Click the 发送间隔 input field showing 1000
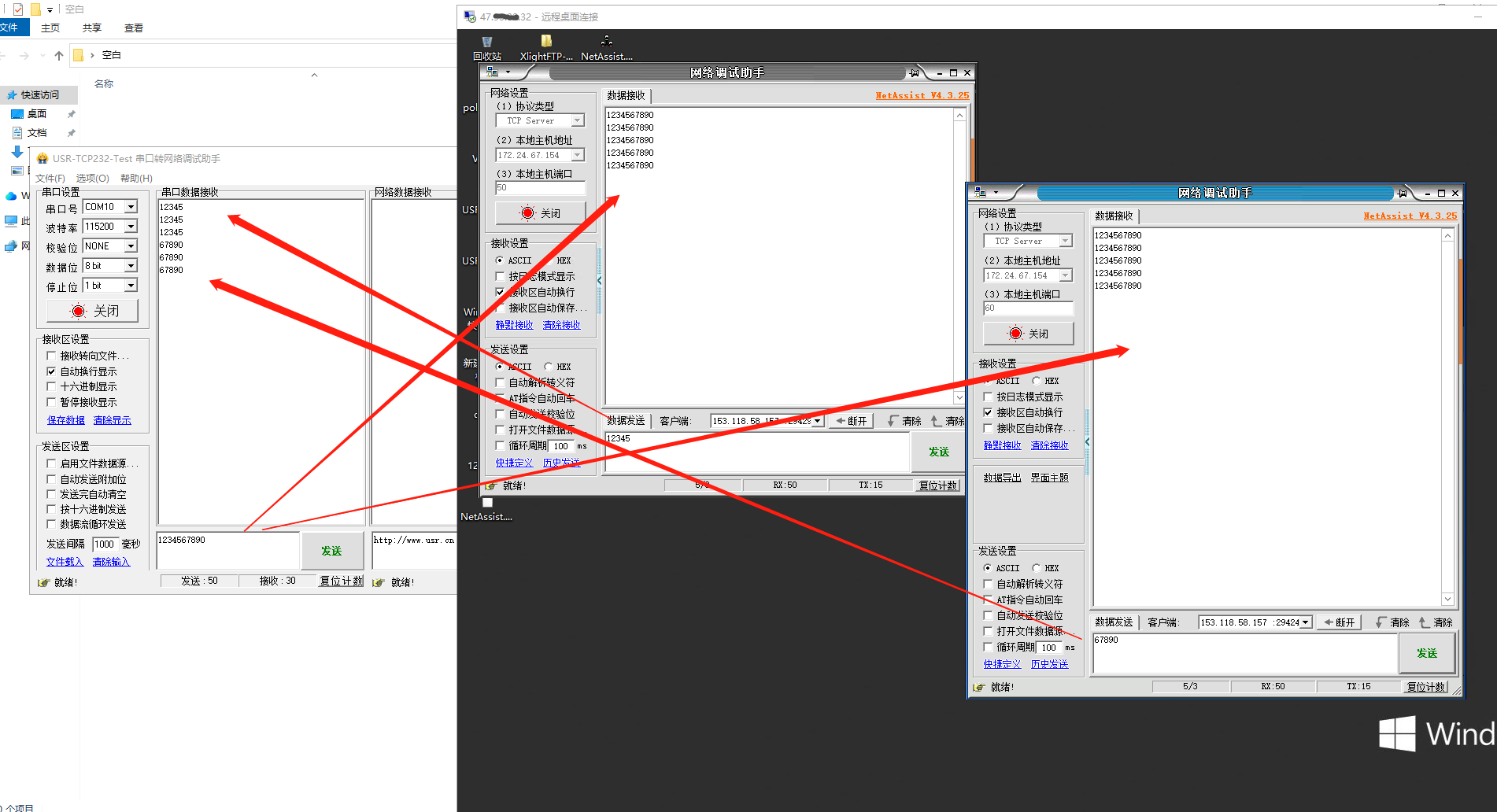The image size is (1497, 812). [105, 544]
